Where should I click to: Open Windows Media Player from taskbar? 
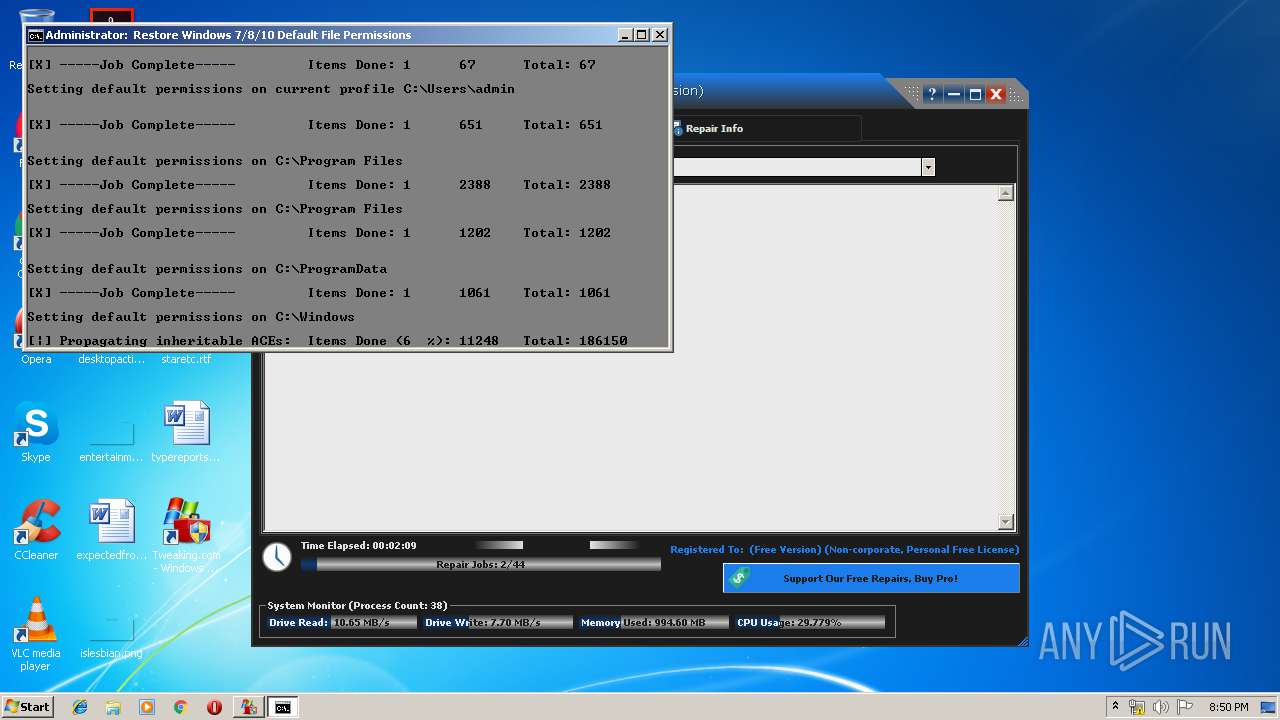coord(147,707)
